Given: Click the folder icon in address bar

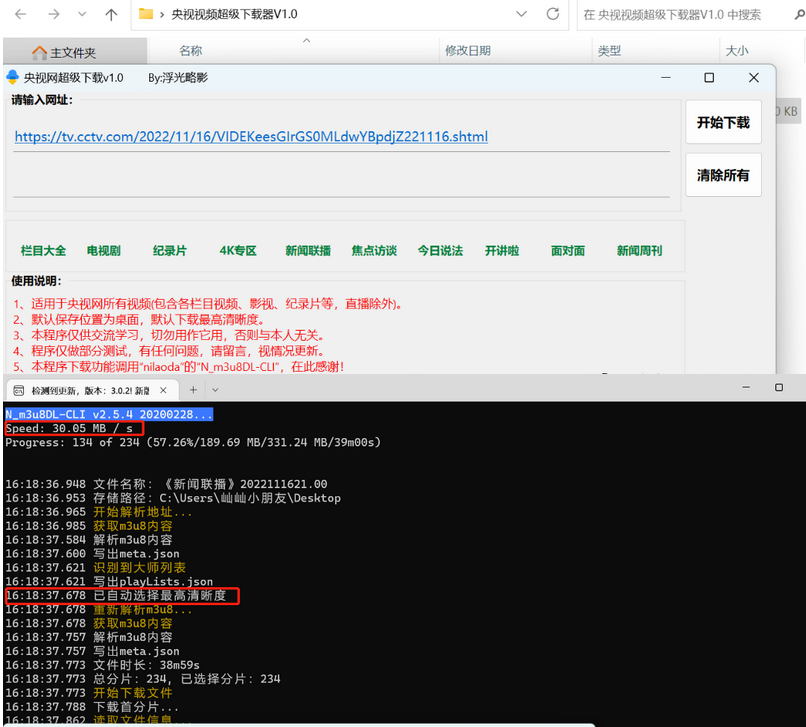Looking at the screenshot, I should pyautogui.click(x=146, y=14).
